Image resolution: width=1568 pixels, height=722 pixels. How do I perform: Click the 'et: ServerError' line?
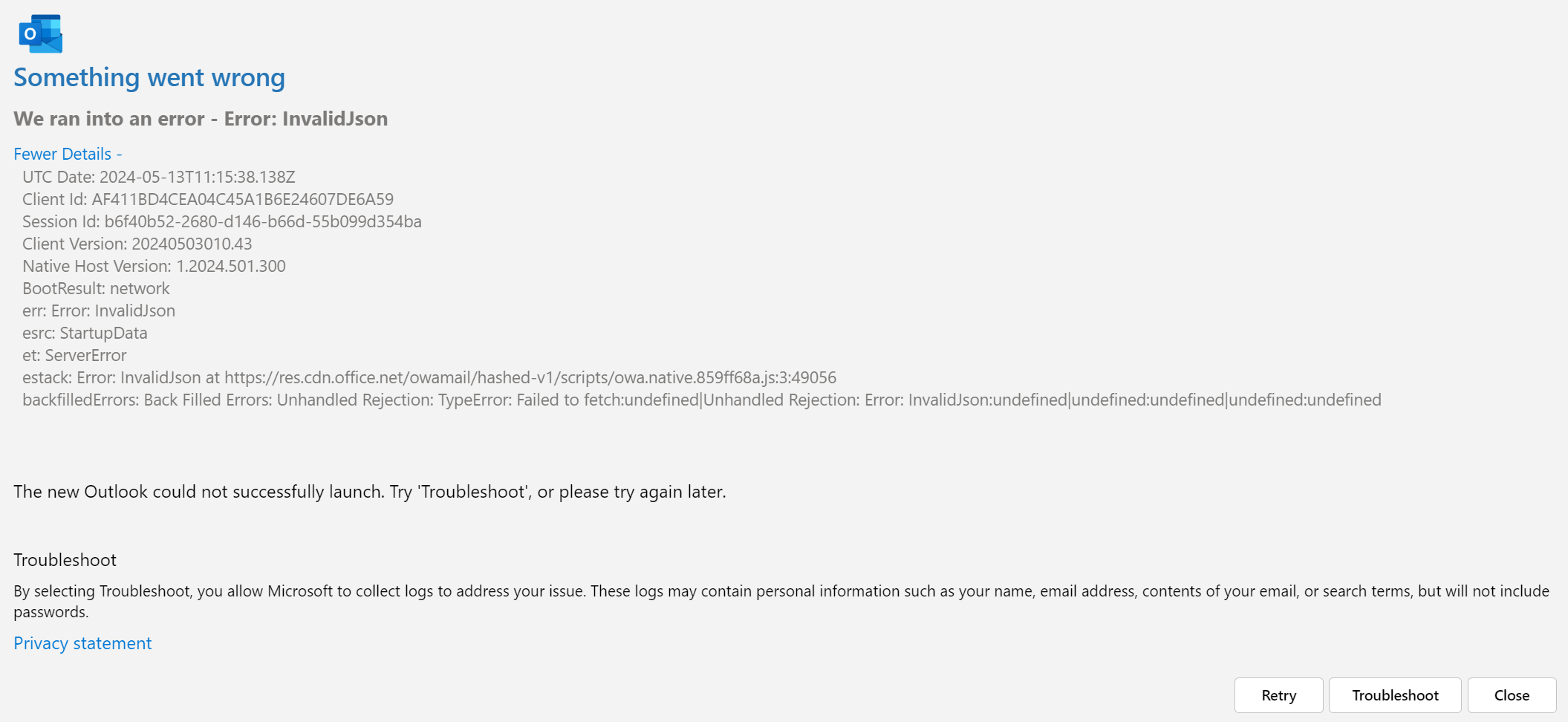click(x=74, y=355)
